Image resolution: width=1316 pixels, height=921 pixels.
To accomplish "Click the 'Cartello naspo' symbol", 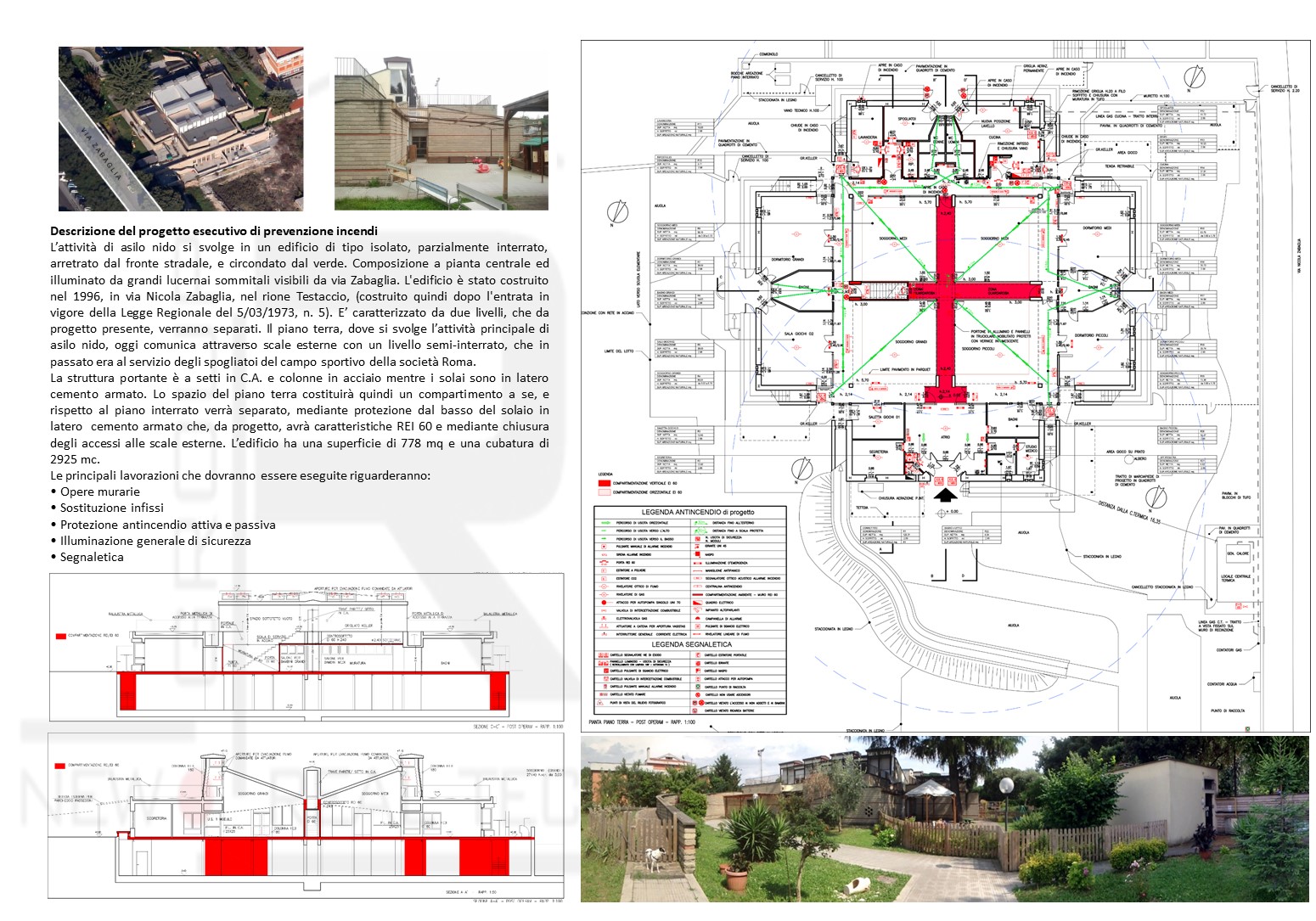I will 698,671.
